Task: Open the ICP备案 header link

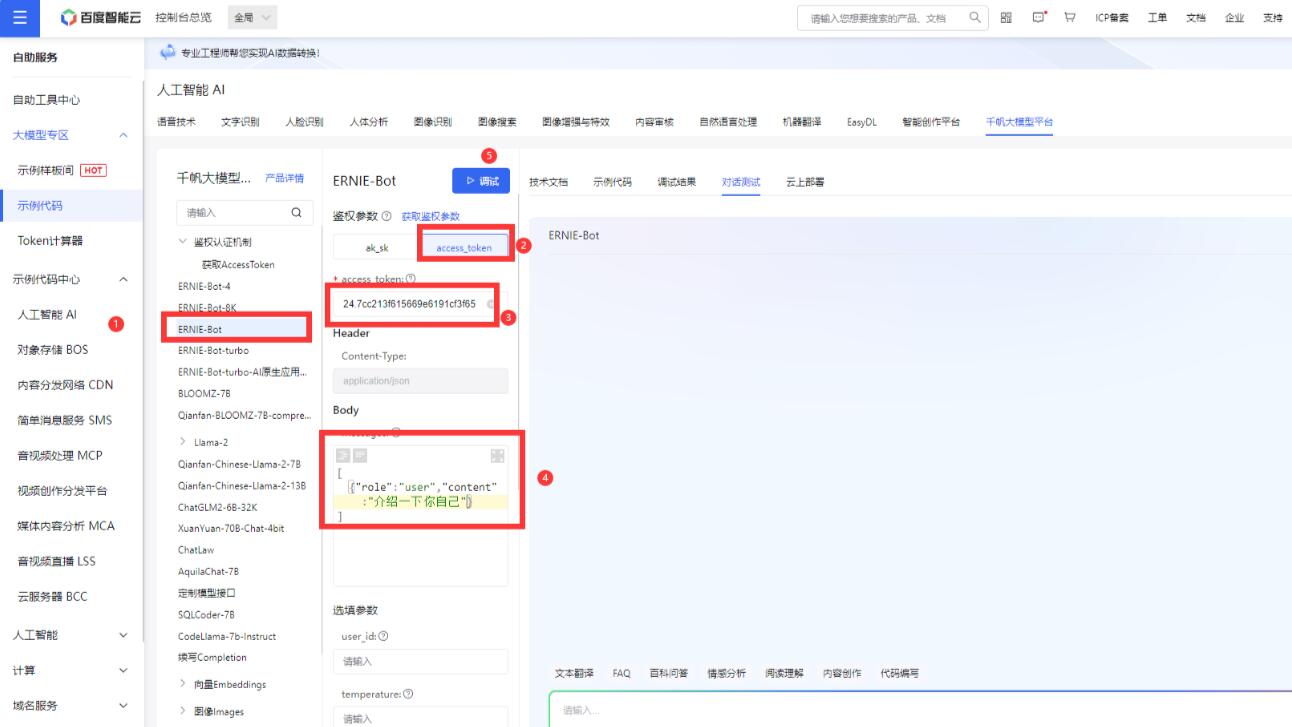Action: coord(1112,18)
